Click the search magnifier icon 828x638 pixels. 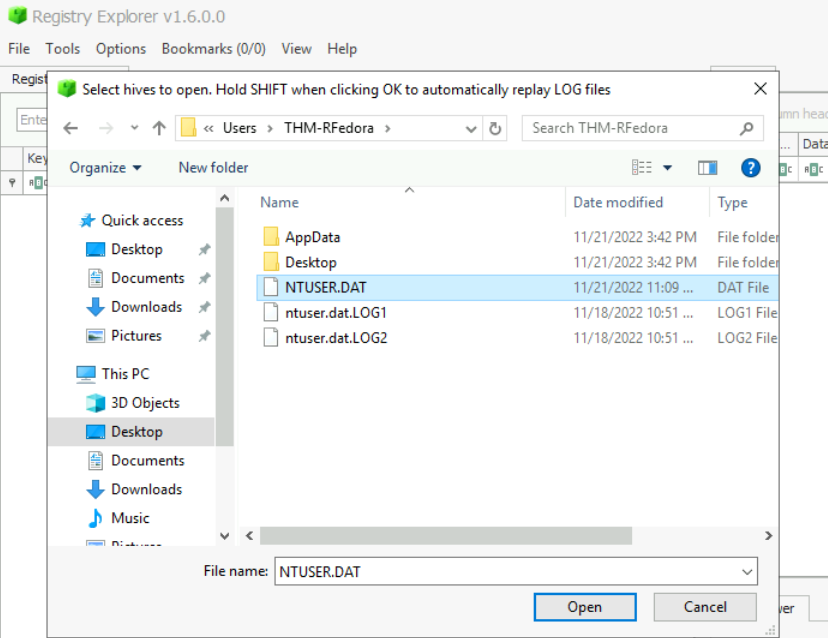coord(746,128)
